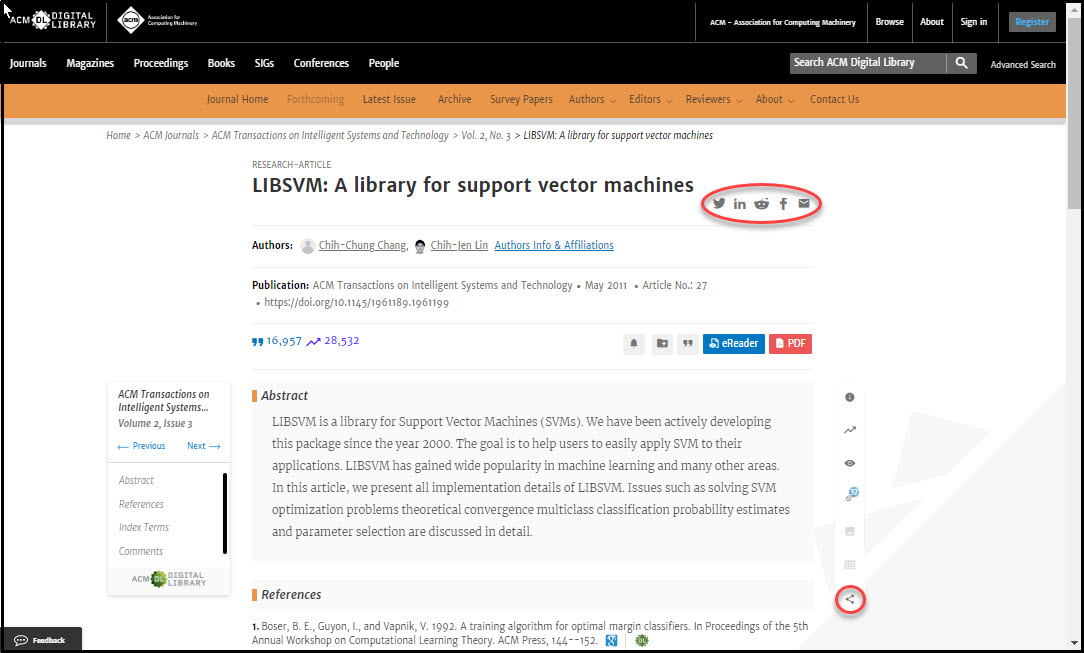Screen dimensions: 1084x653
Task: Click Vol. 2, No. 3 breadcrumb
Action: coord(486,135)
